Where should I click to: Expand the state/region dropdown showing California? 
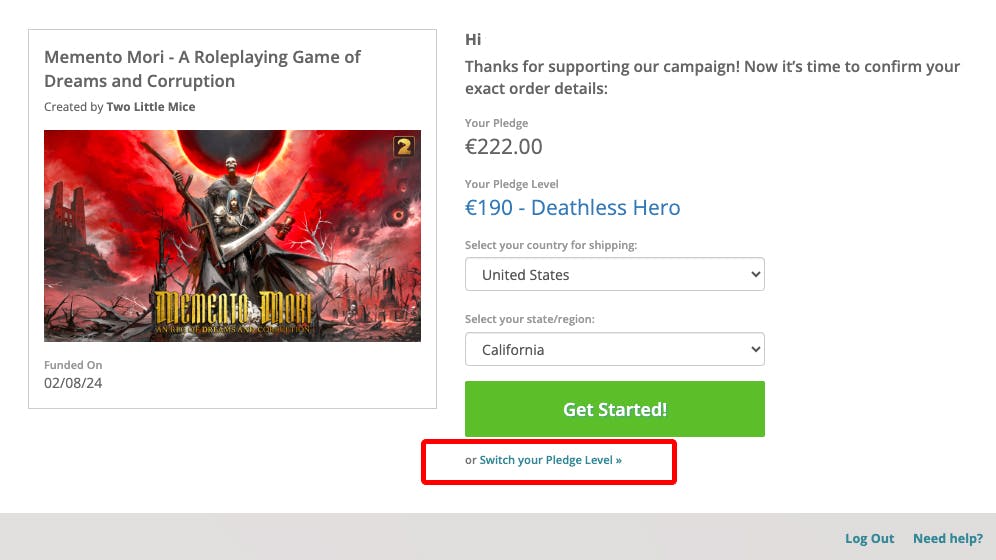[614, 350]
